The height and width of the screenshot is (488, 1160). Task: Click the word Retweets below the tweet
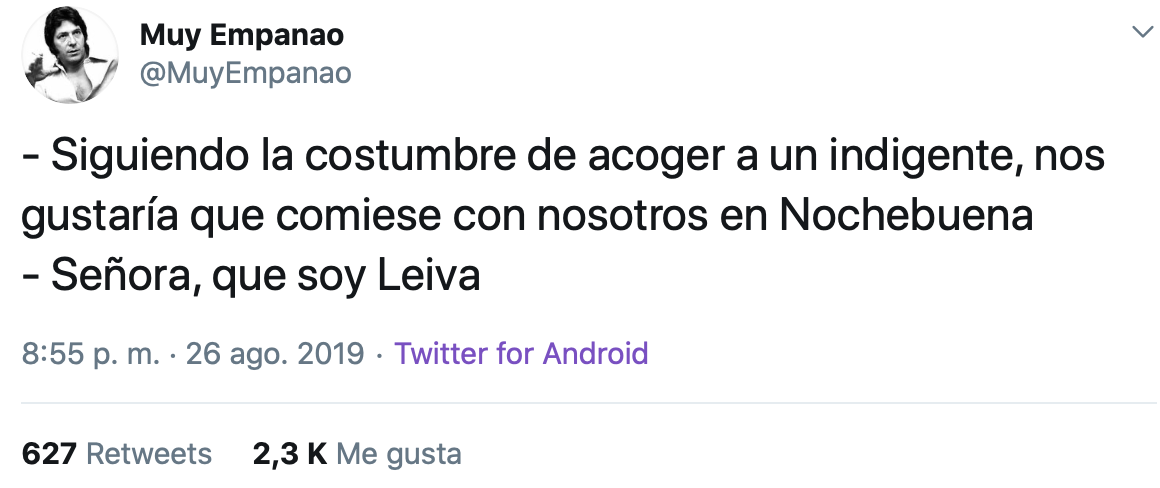pyautogui.click(x=149, y=453)
